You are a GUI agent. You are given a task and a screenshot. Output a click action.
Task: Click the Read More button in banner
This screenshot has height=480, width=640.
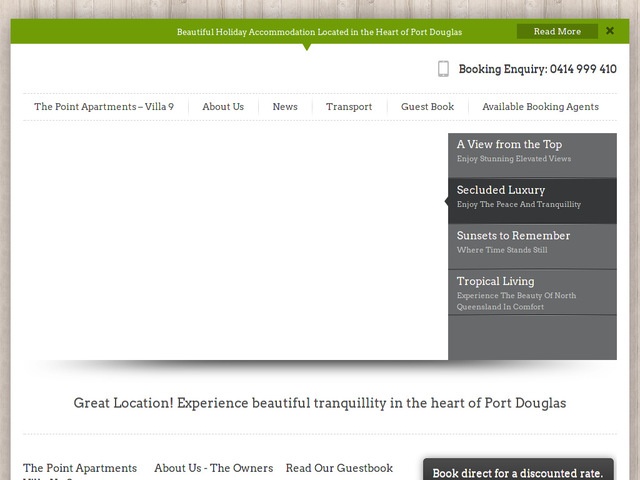coord(557,31)
